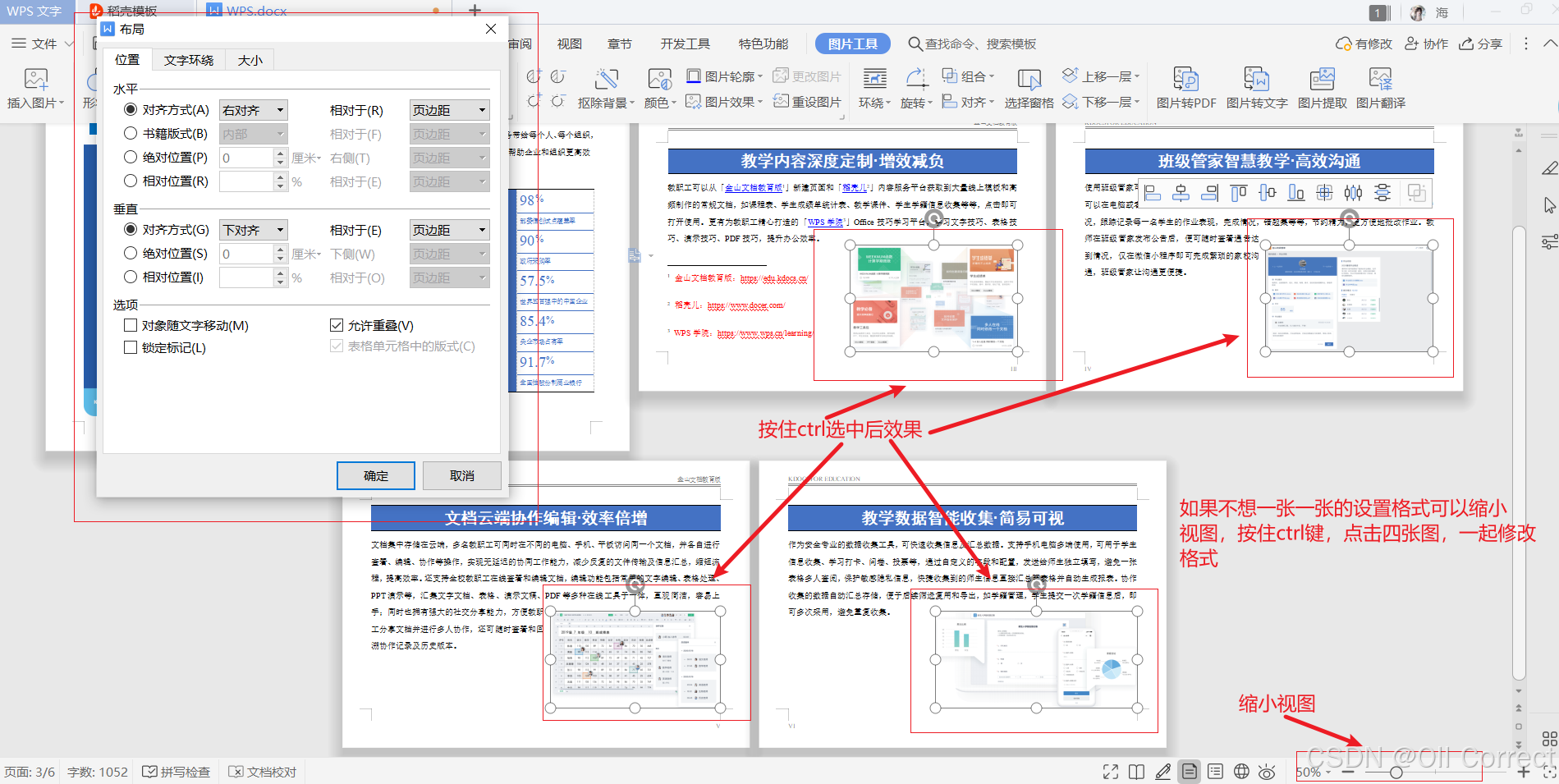This screenshot has height=784, width=1559.
Task: Click the 组合 group objects icon
Action: click(x=949, y=76)
